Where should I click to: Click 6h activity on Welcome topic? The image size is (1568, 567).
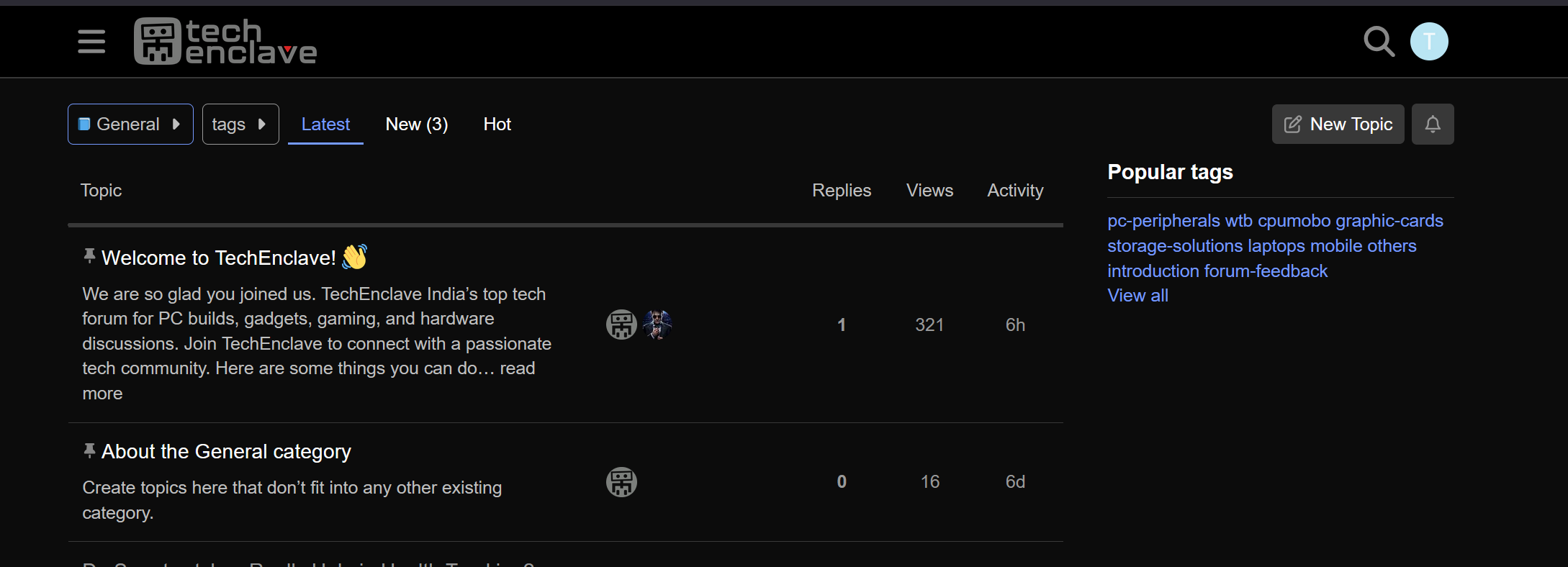click(x=1015, y=325)
